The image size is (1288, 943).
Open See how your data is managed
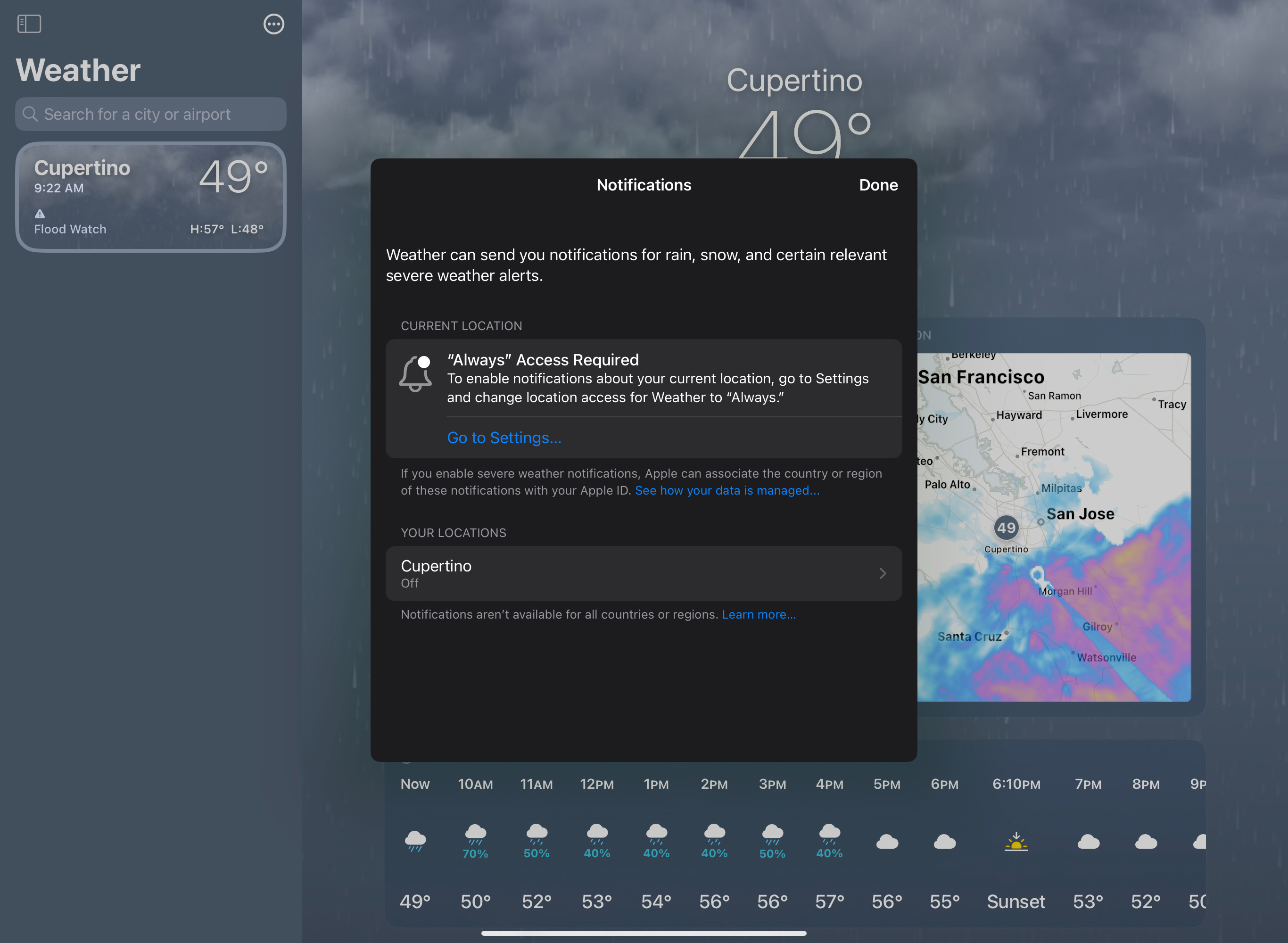pyautogui.click(x=727, y=490)
